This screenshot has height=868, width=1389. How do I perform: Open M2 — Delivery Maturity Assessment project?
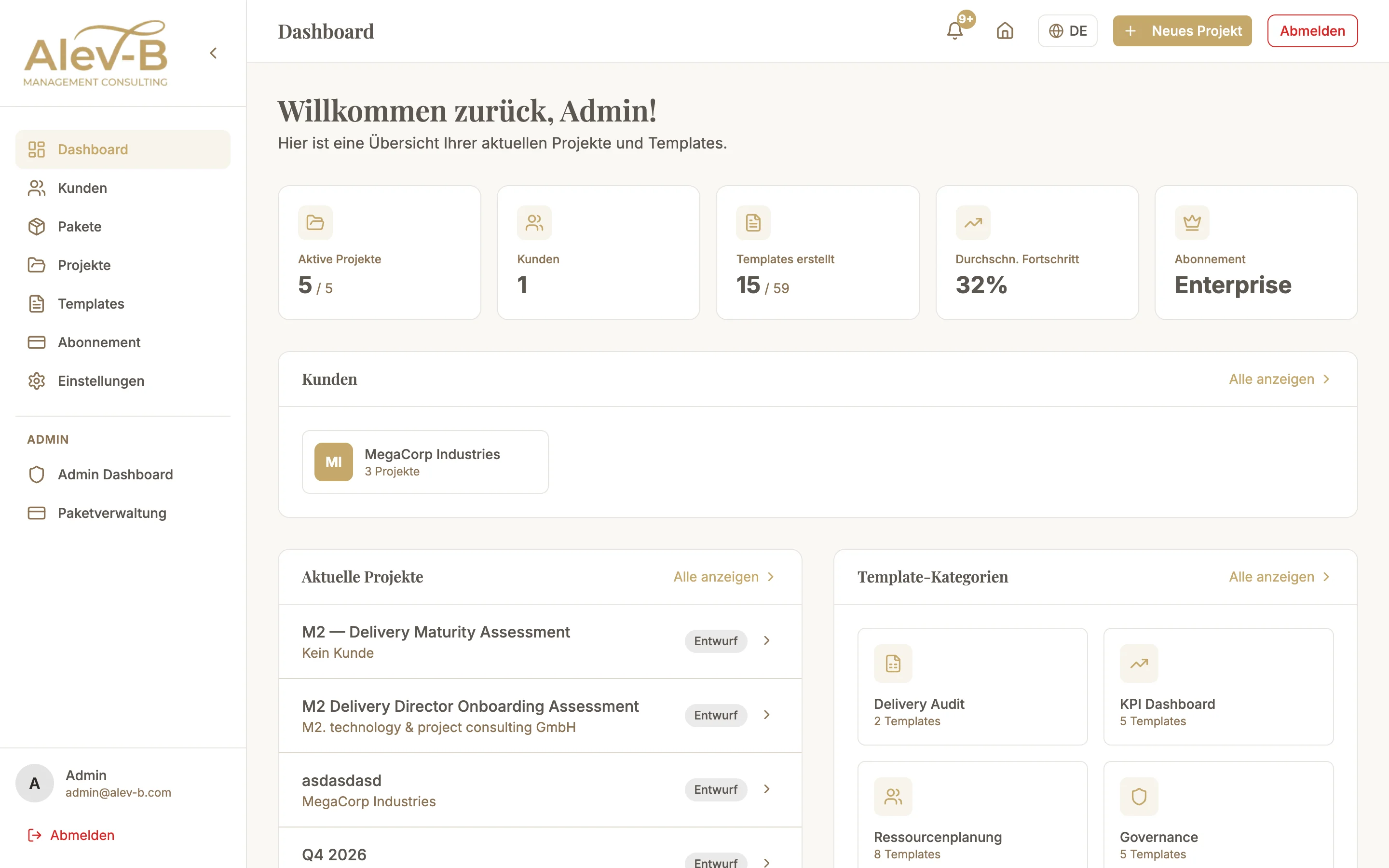pos(540,641)
